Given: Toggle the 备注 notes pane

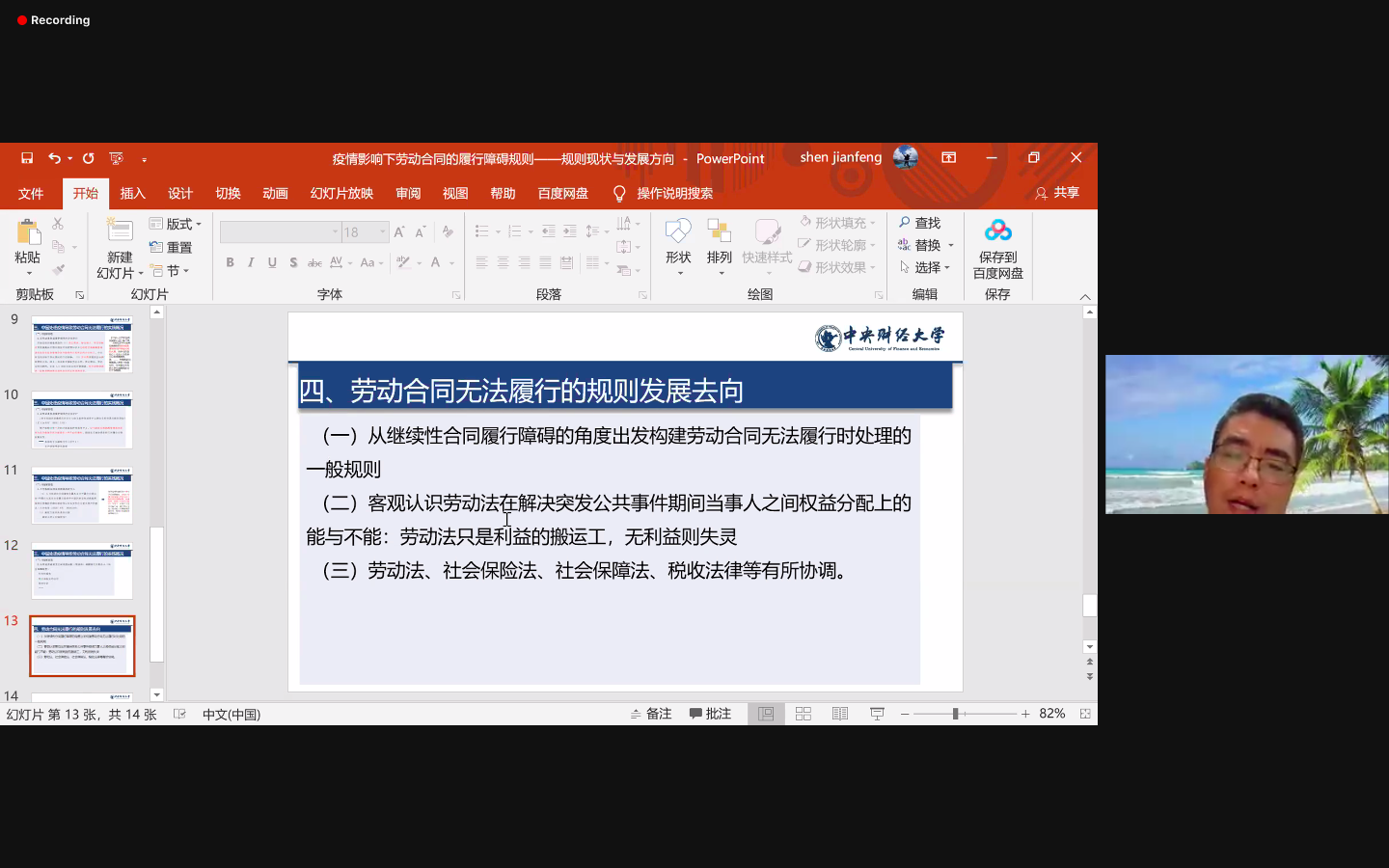Looking at the screenshot, I should [651, 714].
